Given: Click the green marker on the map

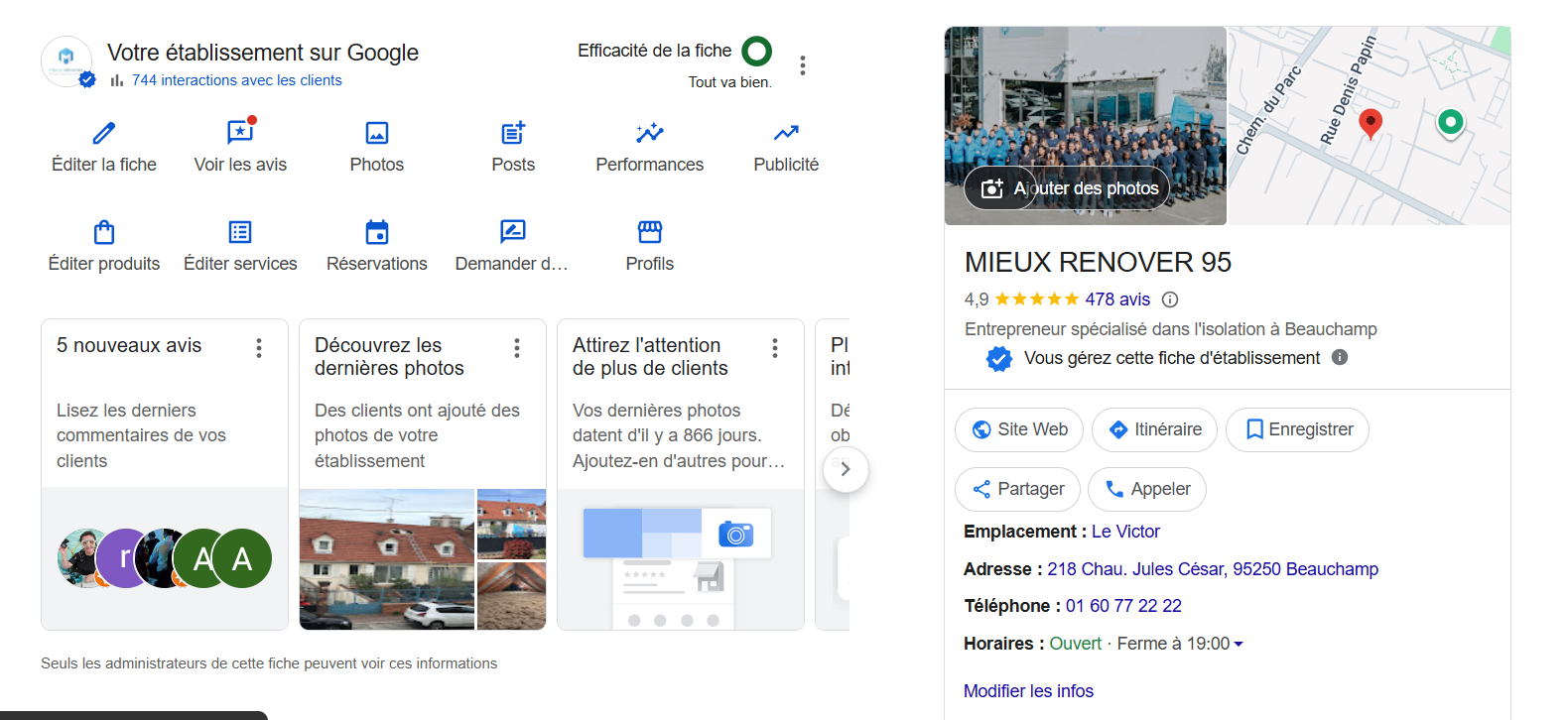Looking at the screenshot, I should point(1451,123).
